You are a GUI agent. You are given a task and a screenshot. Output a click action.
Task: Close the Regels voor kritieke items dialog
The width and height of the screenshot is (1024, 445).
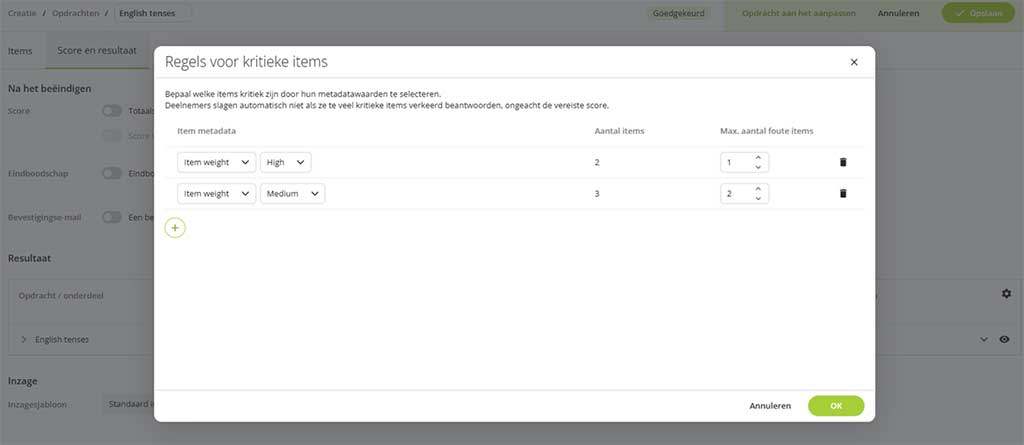(x=854, y=63)
